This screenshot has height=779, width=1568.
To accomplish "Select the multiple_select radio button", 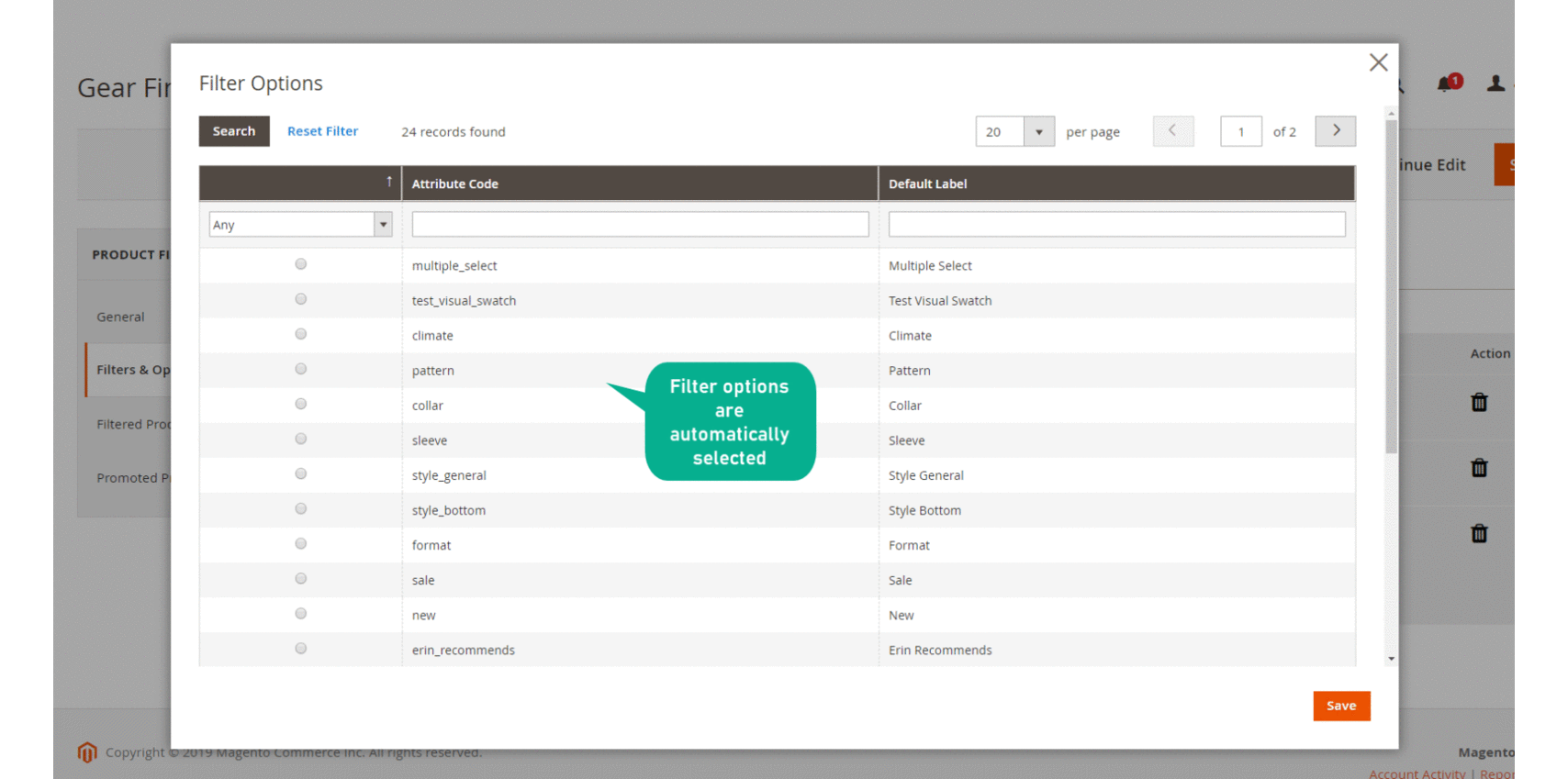I will click(300, 264).
